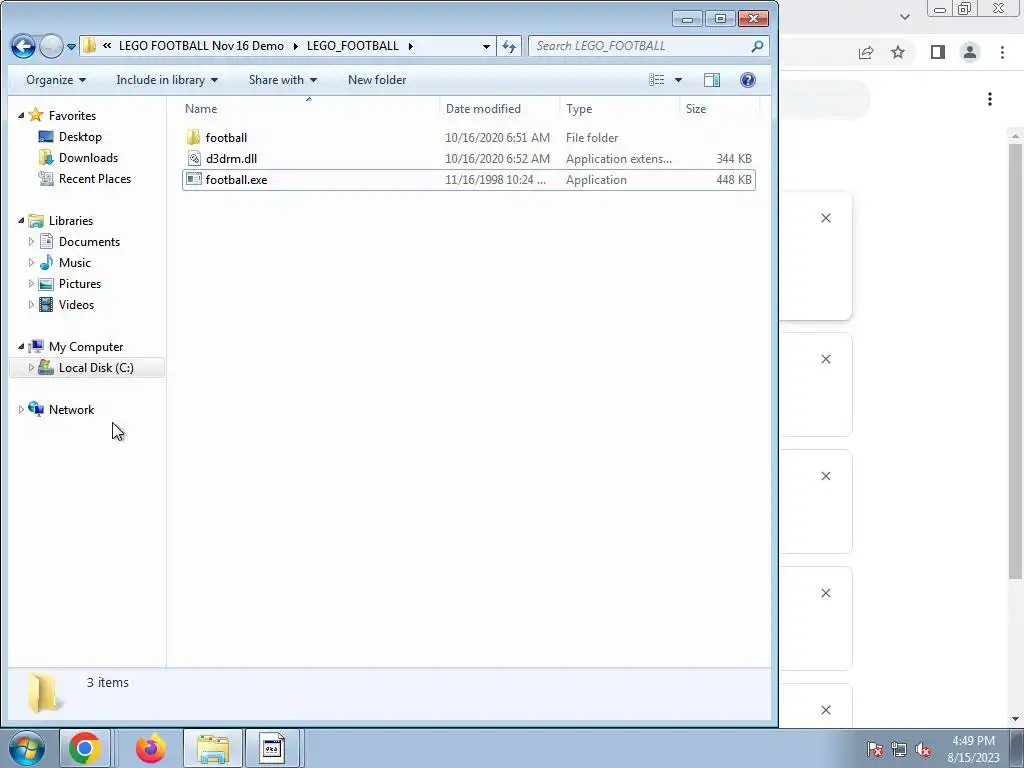Click Windows Explorer taskbar button
This screenshot has width=1024, height=768.
point(213,748)
